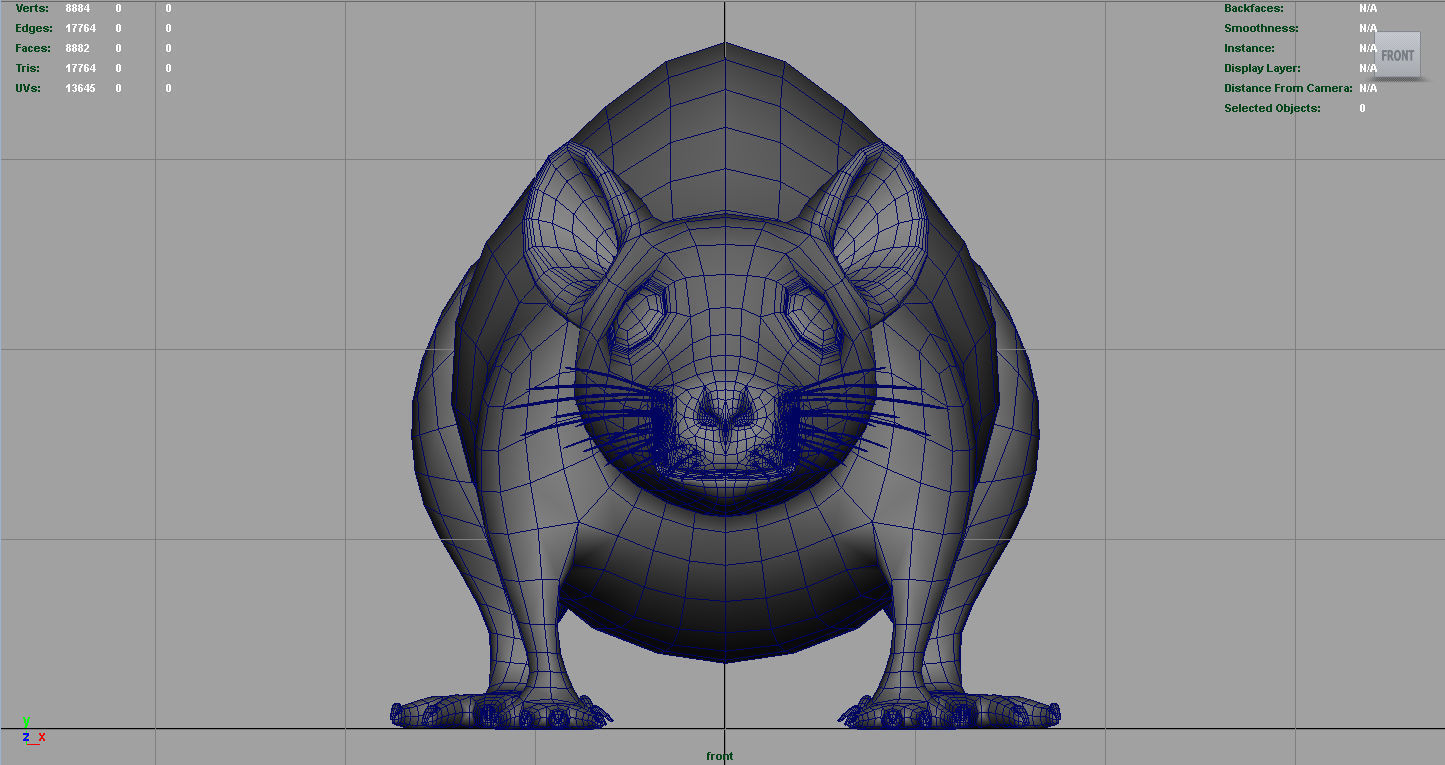
Task: Click the Verts count 8884
Action: 78,8
